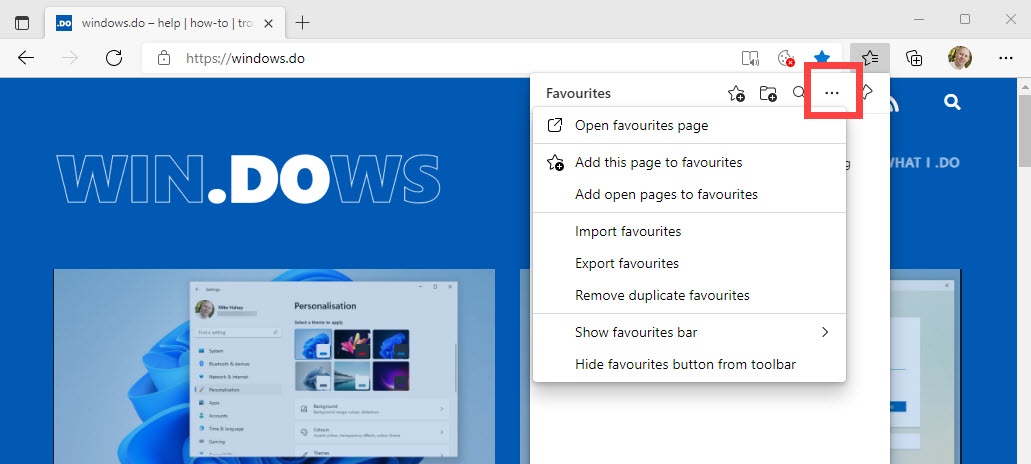The width and height of the screenshot is (1031, 464).
Task: Pin the Favourites panel
Action: [x=866, y=93]
